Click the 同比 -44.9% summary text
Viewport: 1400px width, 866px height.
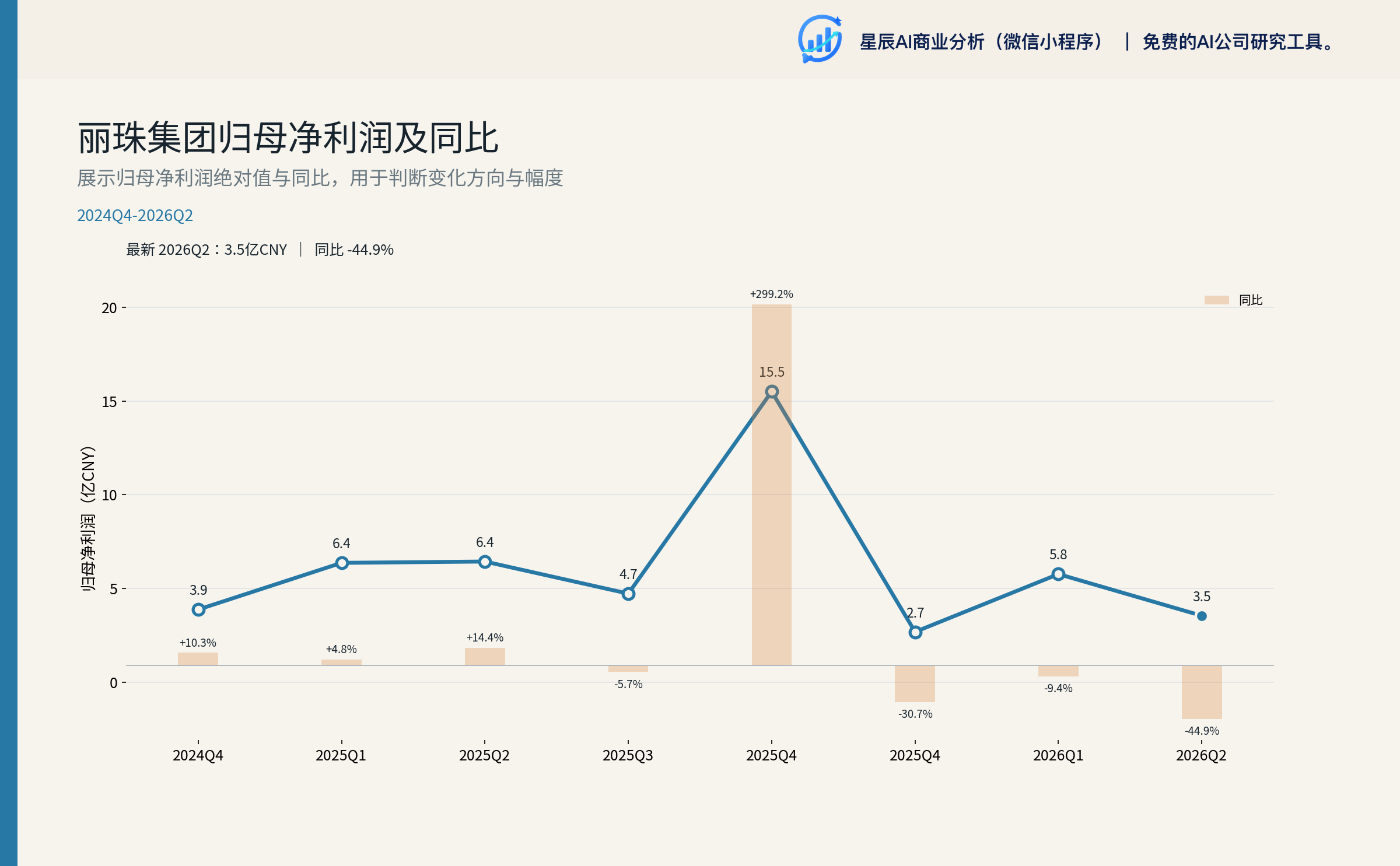[x=354, y=250]
